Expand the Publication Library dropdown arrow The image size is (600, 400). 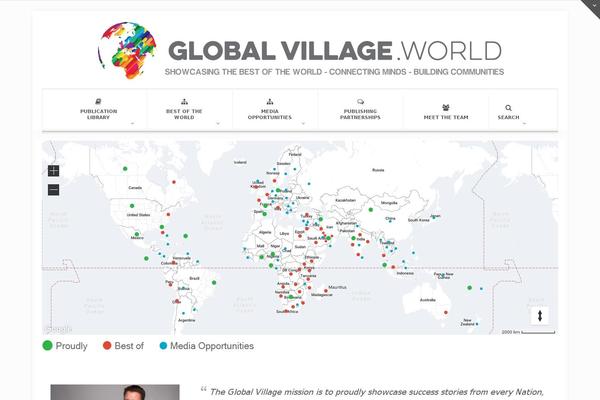[x=132, y=124]
